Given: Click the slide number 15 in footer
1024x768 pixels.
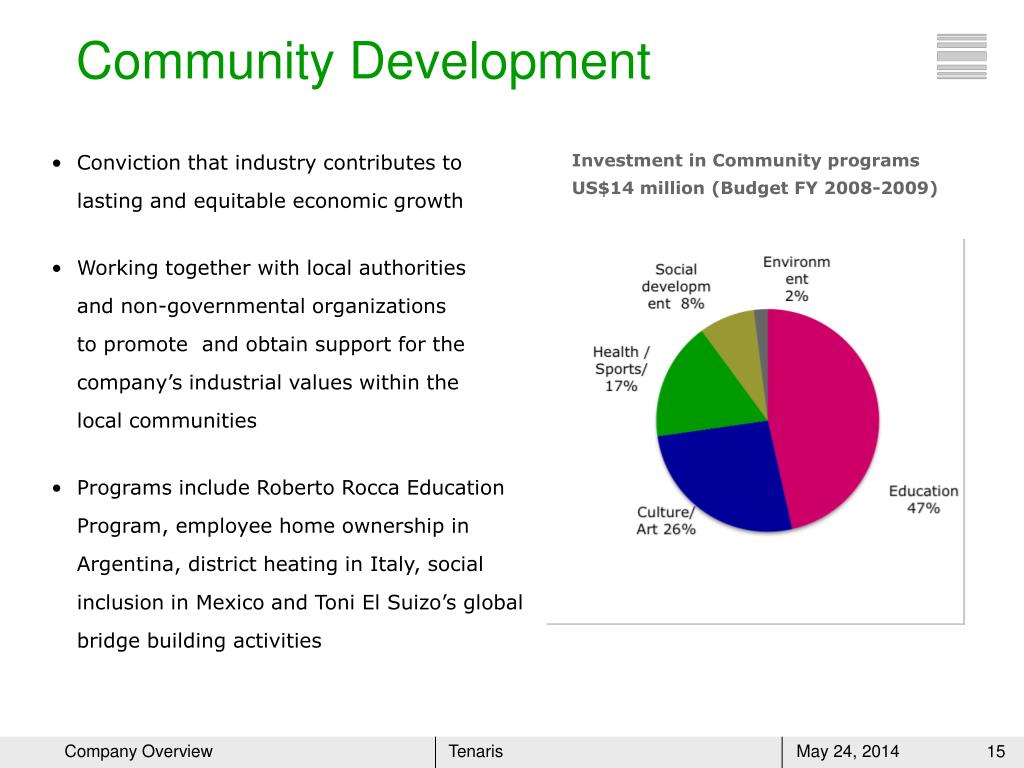Looking at the screenshot, I should (996, 752).
